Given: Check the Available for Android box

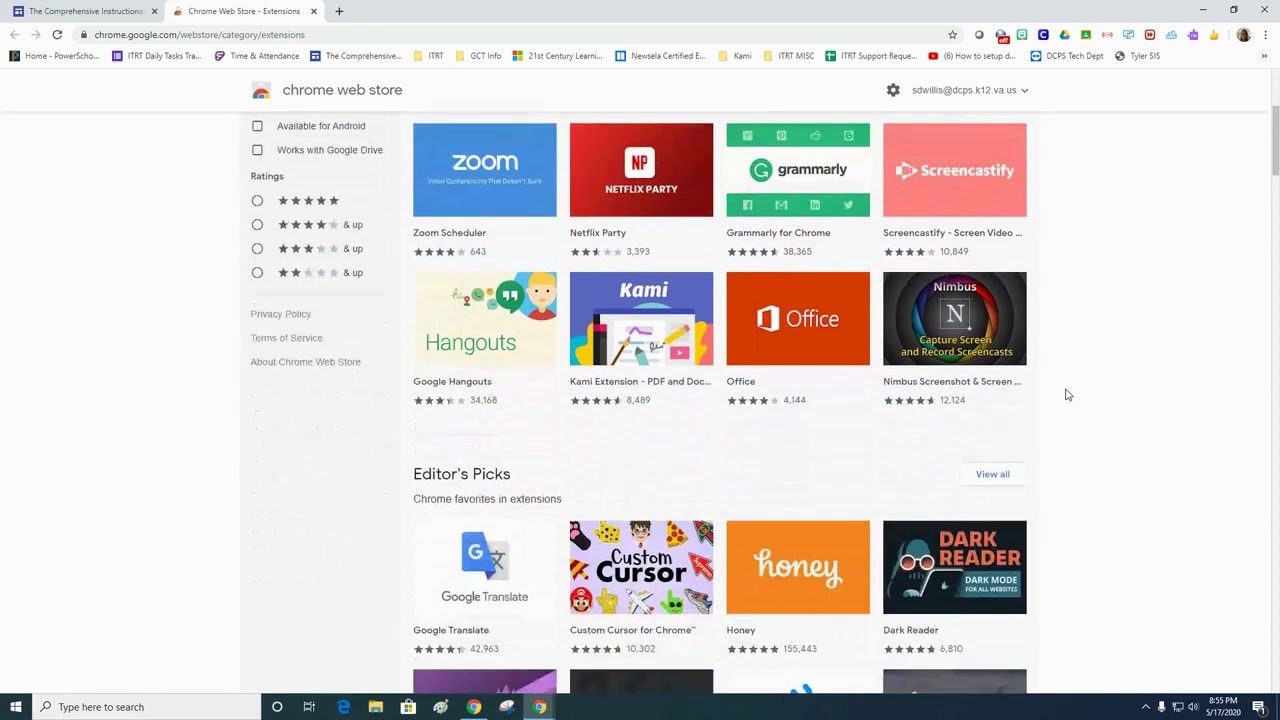Looking at the screenshot, I should click(x=257, y=126).
